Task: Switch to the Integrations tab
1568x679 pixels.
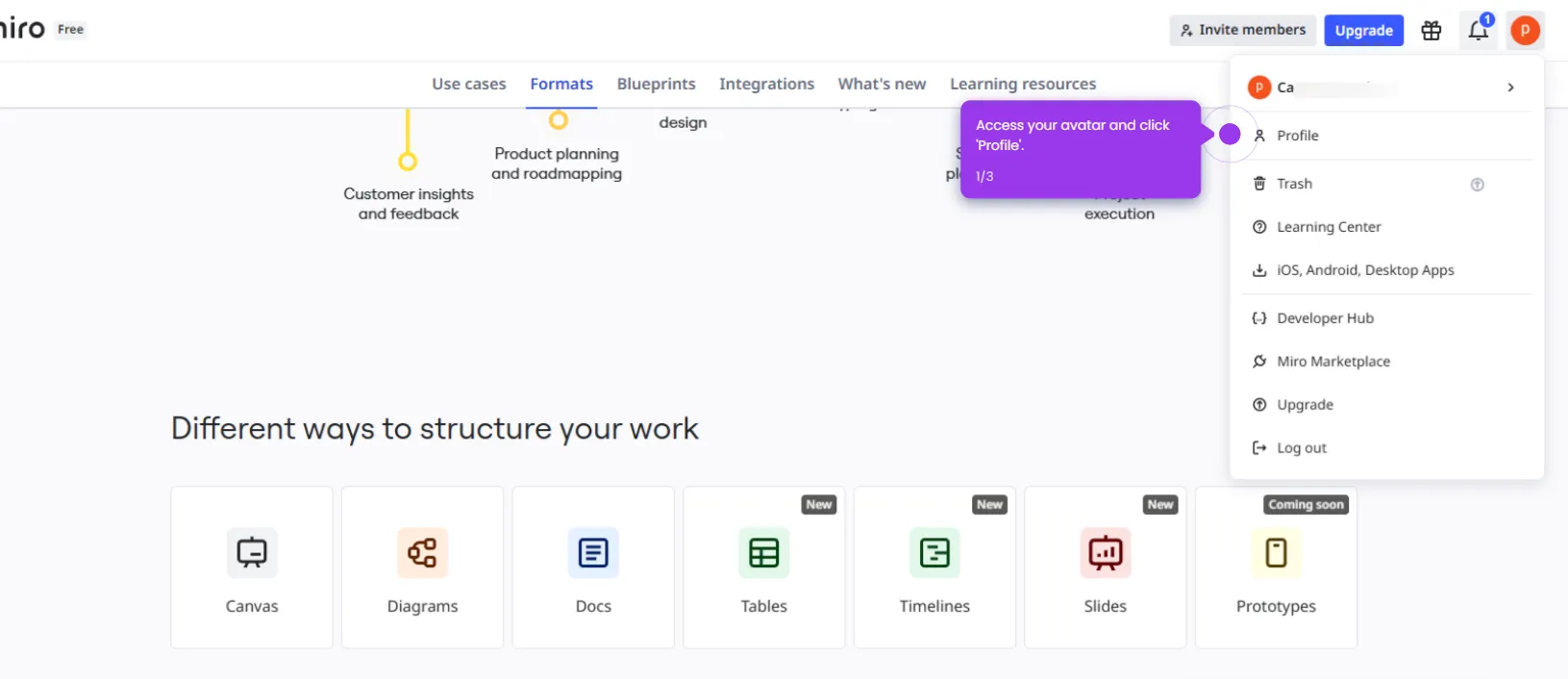Action: pyautogui.click(x=766, y=84)
